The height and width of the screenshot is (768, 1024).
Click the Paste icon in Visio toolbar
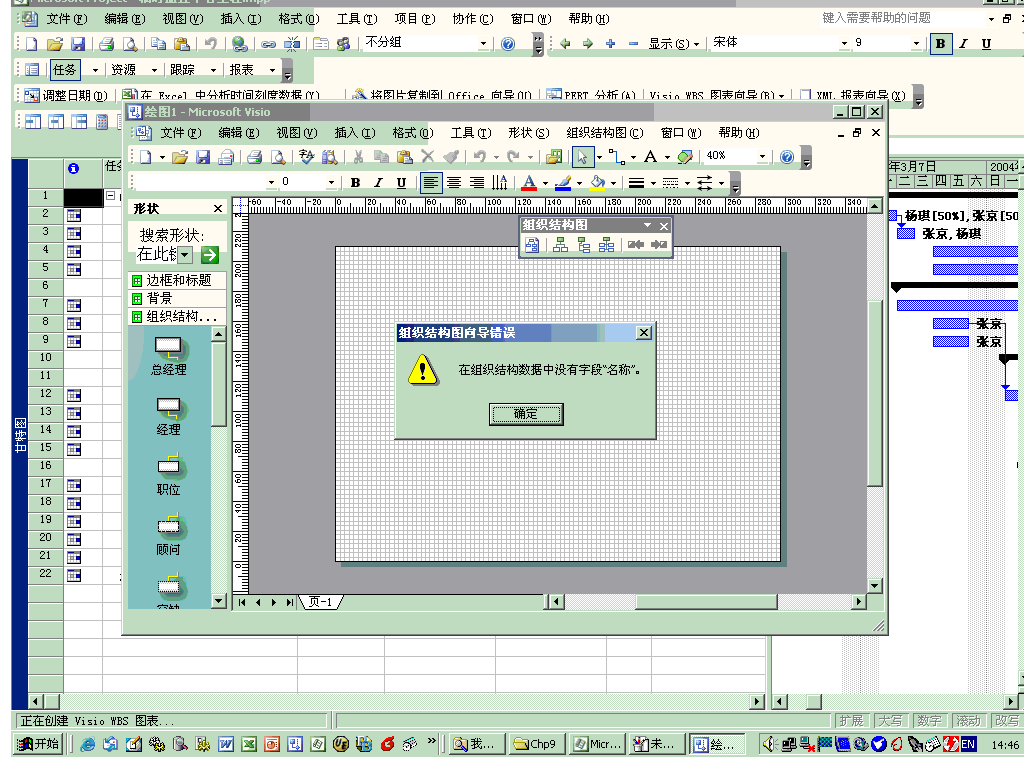coord(405,157)
